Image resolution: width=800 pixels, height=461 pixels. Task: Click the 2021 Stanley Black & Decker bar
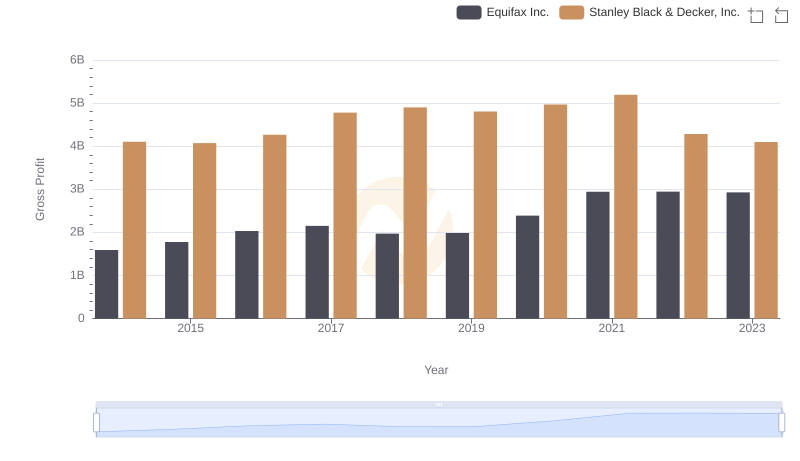(x=626, y=207)
